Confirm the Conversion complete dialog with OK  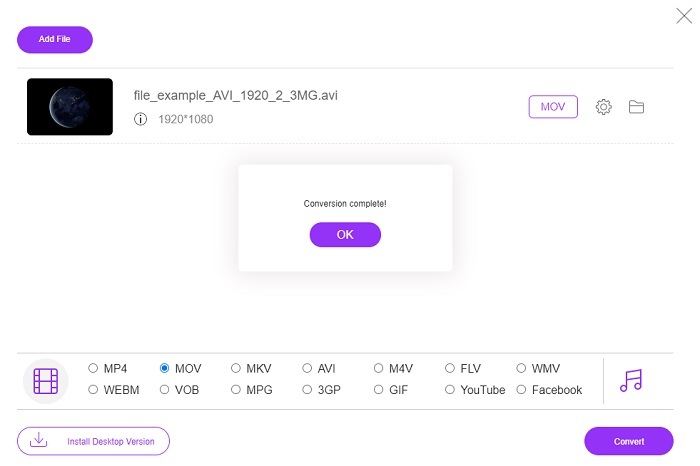(x=345, y=235)
